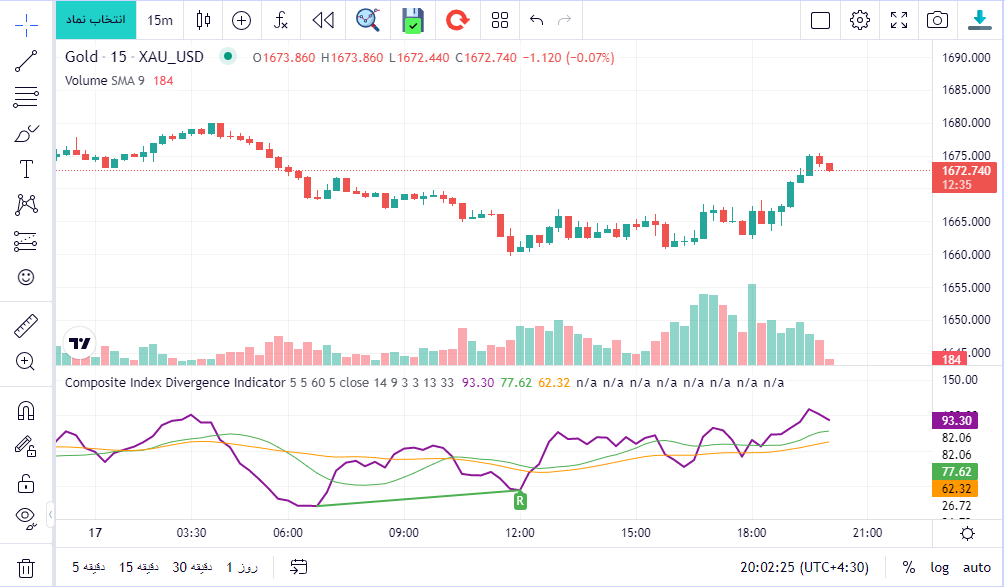Viewport: 1005px width, 587px height.
Task: Take a chart snapshot with the camera icon
Action: tap(937, 20)
